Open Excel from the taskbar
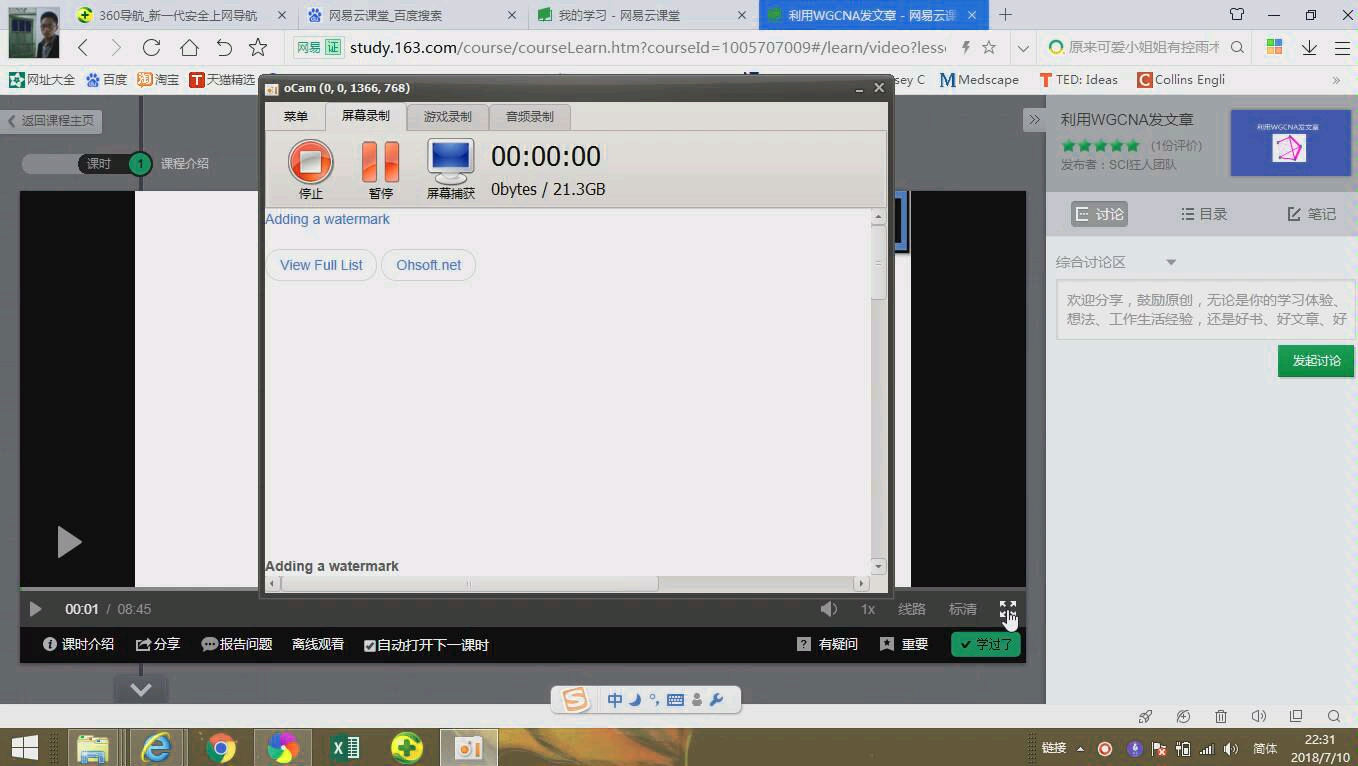Viewport: 1358px width, 766px height. pyautogui.click(x=345, y=747)
